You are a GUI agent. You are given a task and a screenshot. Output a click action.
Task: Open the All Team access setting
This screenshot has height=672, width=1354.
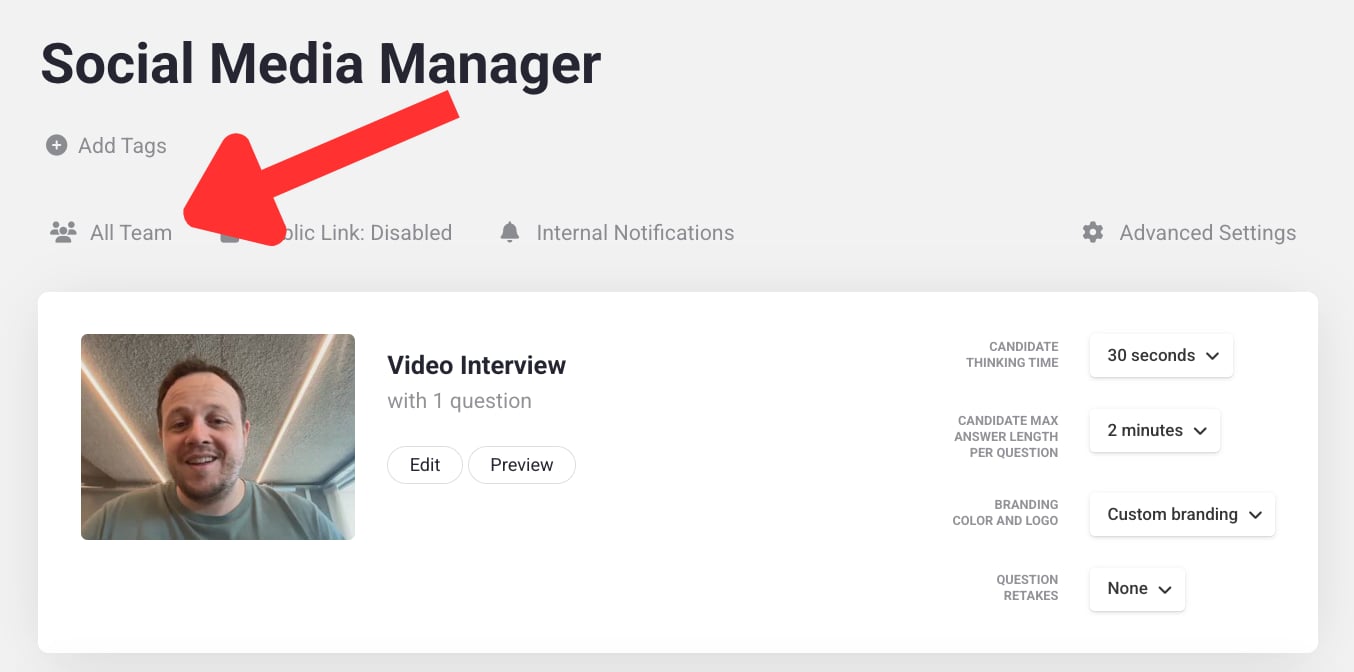tap(111, 233)
